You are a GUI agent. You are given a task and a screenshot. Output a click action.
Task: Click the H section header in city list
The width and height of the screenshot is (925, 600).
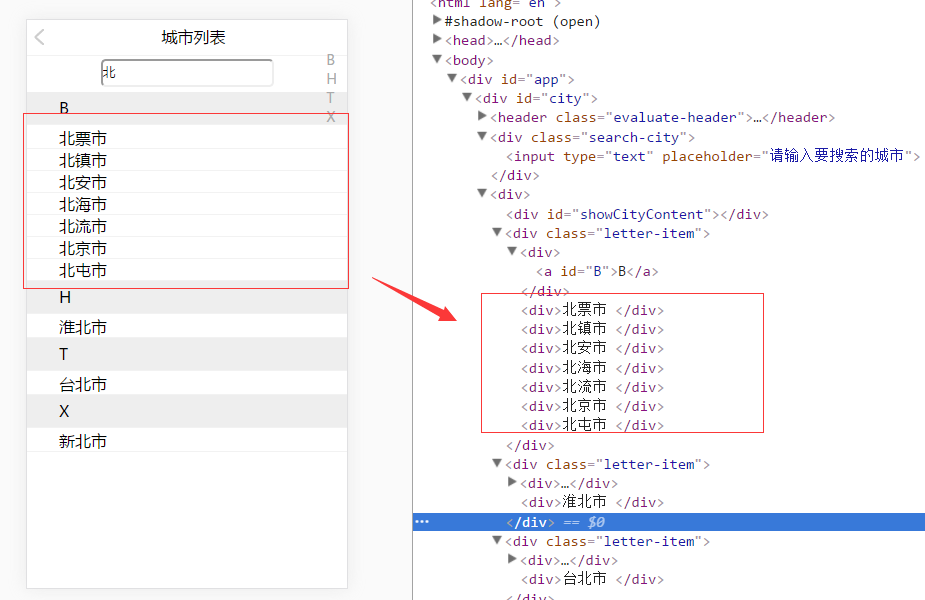[187, 297]
